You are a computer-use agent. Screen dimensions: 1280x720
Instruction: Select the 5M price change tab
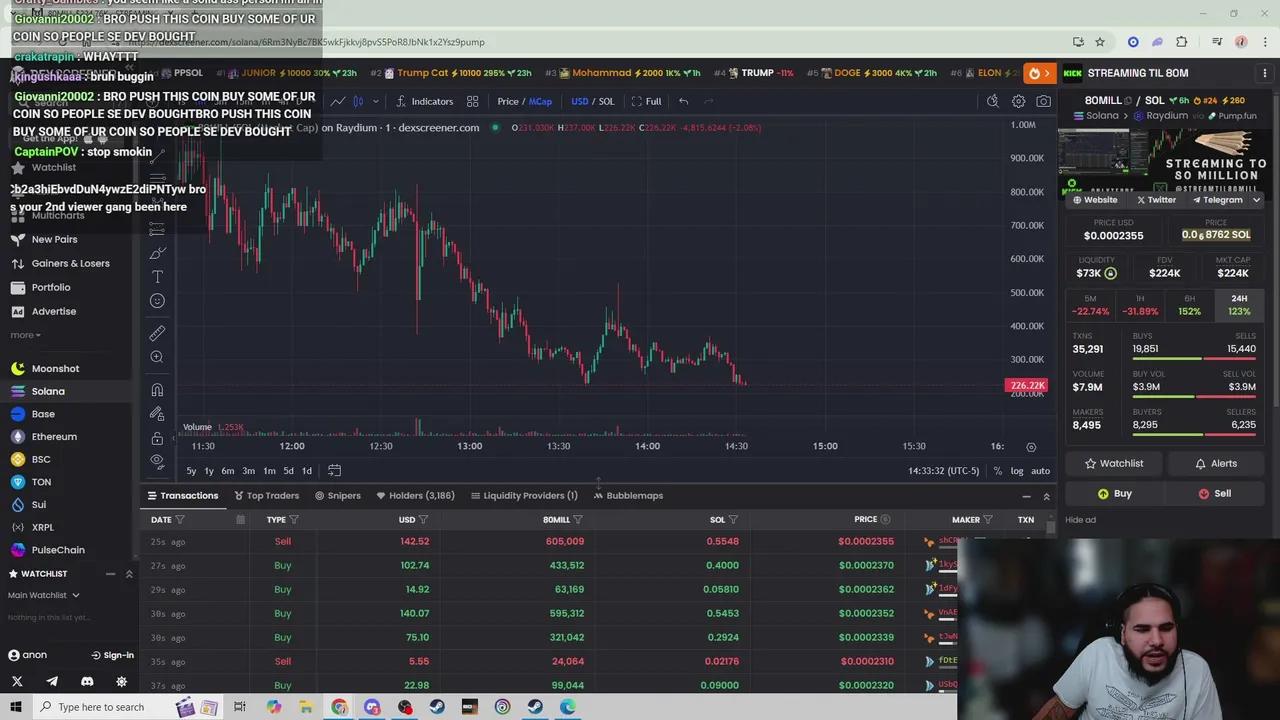1090,305
